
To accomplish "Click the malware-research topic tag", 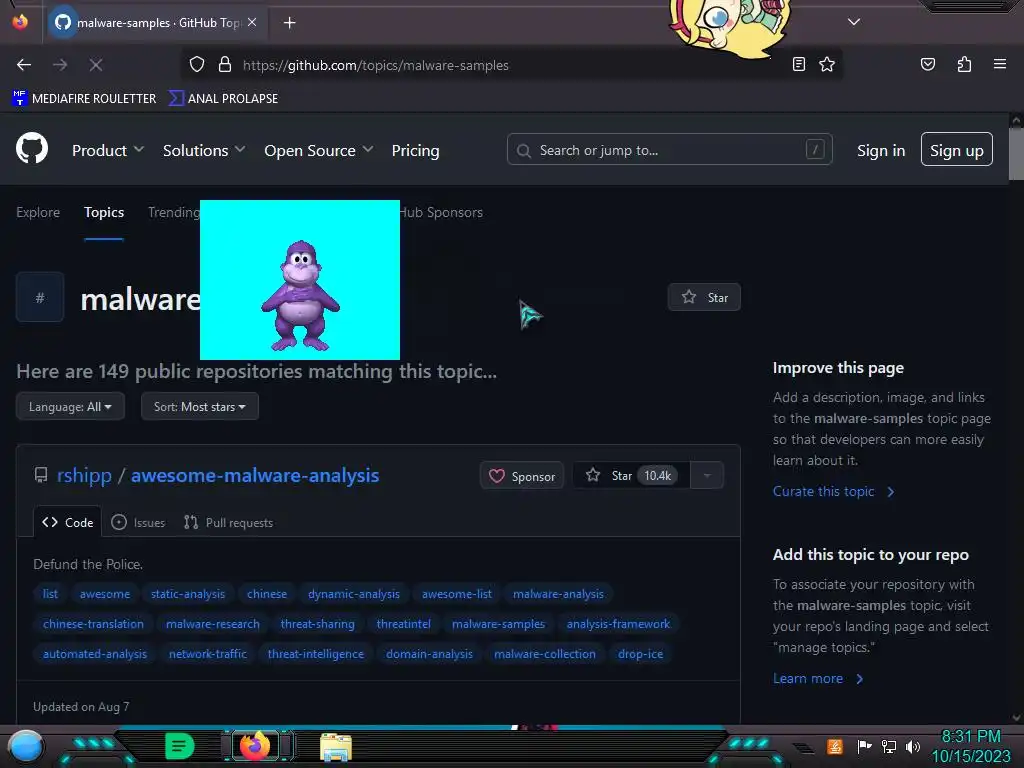I will point(213,624).
